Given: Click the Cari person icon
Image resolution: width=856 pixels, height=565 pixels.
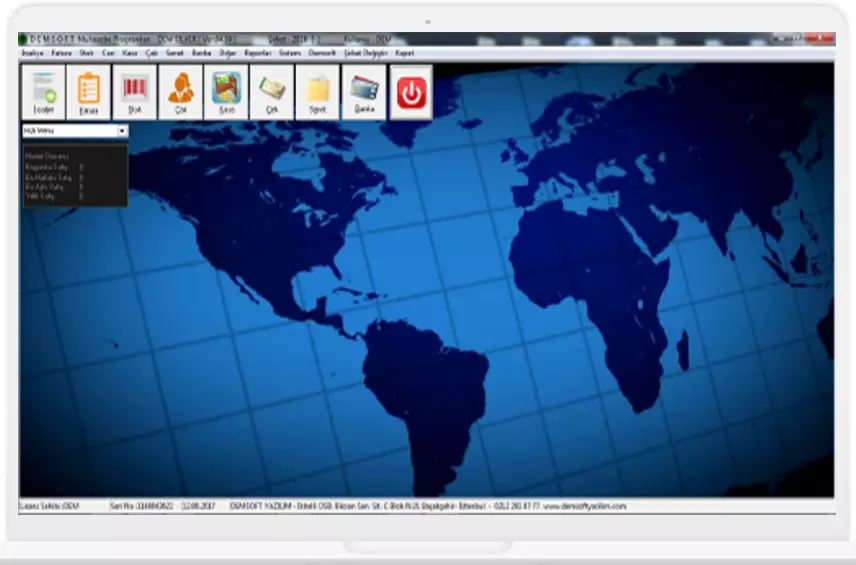Looking at the screenshot, I should (181, 92).
